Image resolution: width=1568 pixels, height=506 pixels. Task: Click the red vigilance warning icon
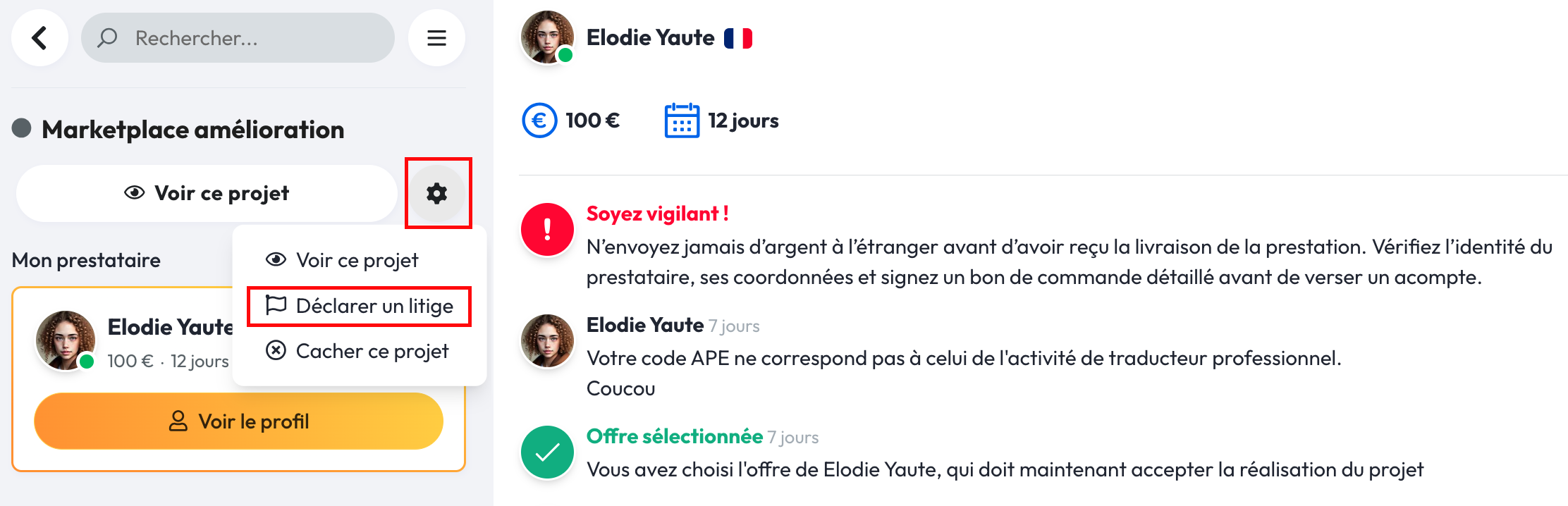(547, 230)
